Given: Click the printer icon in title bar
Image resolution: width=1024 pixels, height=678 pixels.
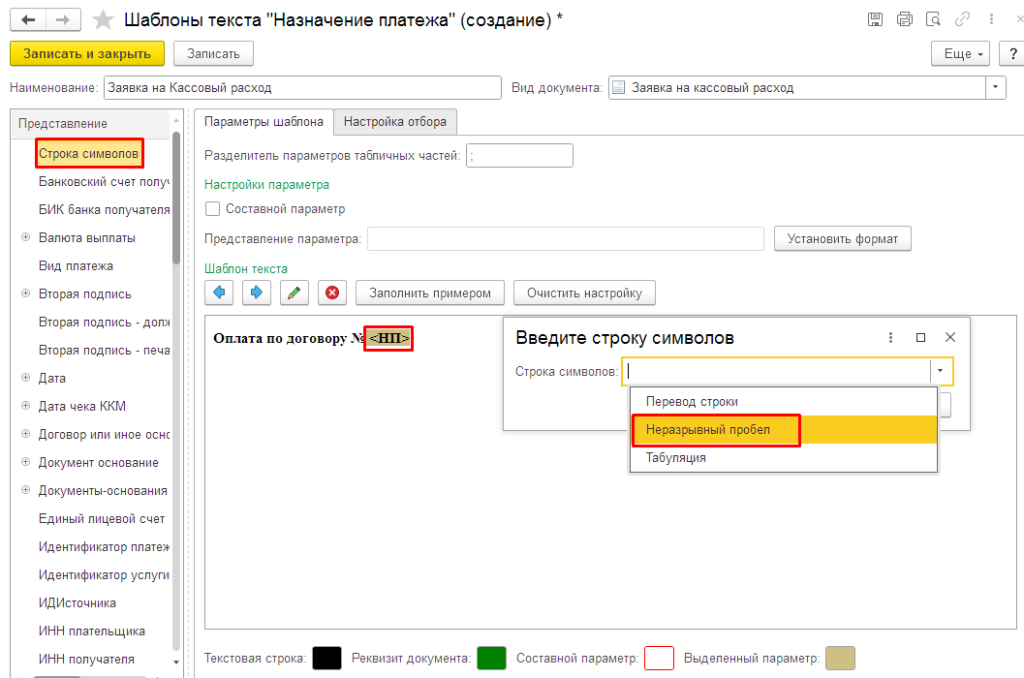Looking at the screenshot, I should [x=905, y=19].
